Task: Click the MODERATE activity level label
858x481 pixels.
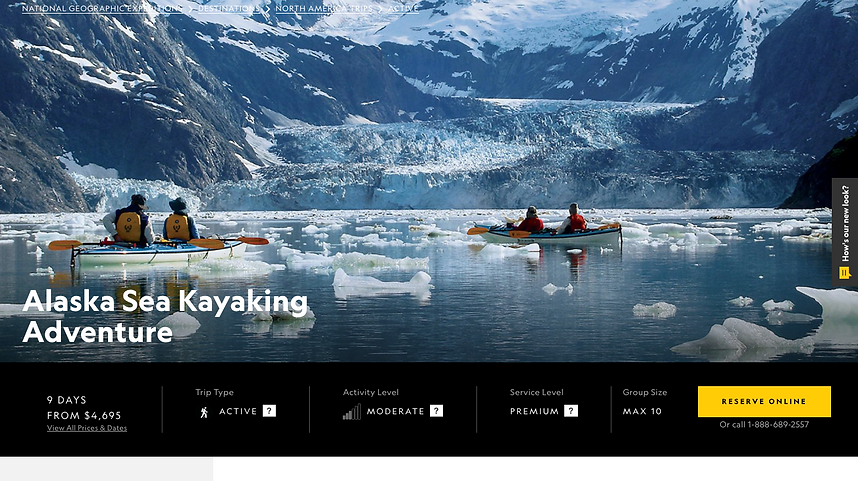Action: tap(396, 411)
